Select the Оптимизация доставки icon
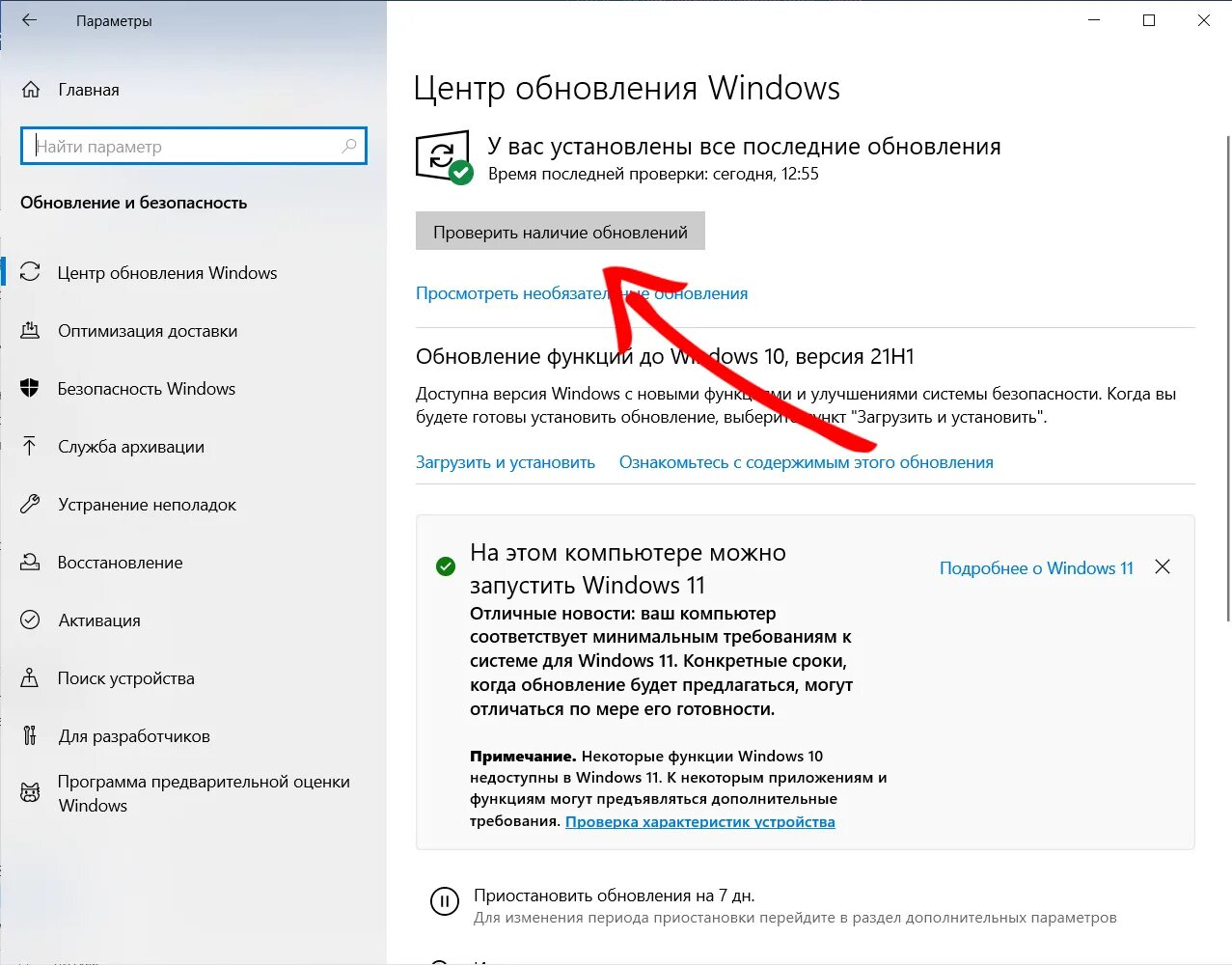 pos(30,331)
